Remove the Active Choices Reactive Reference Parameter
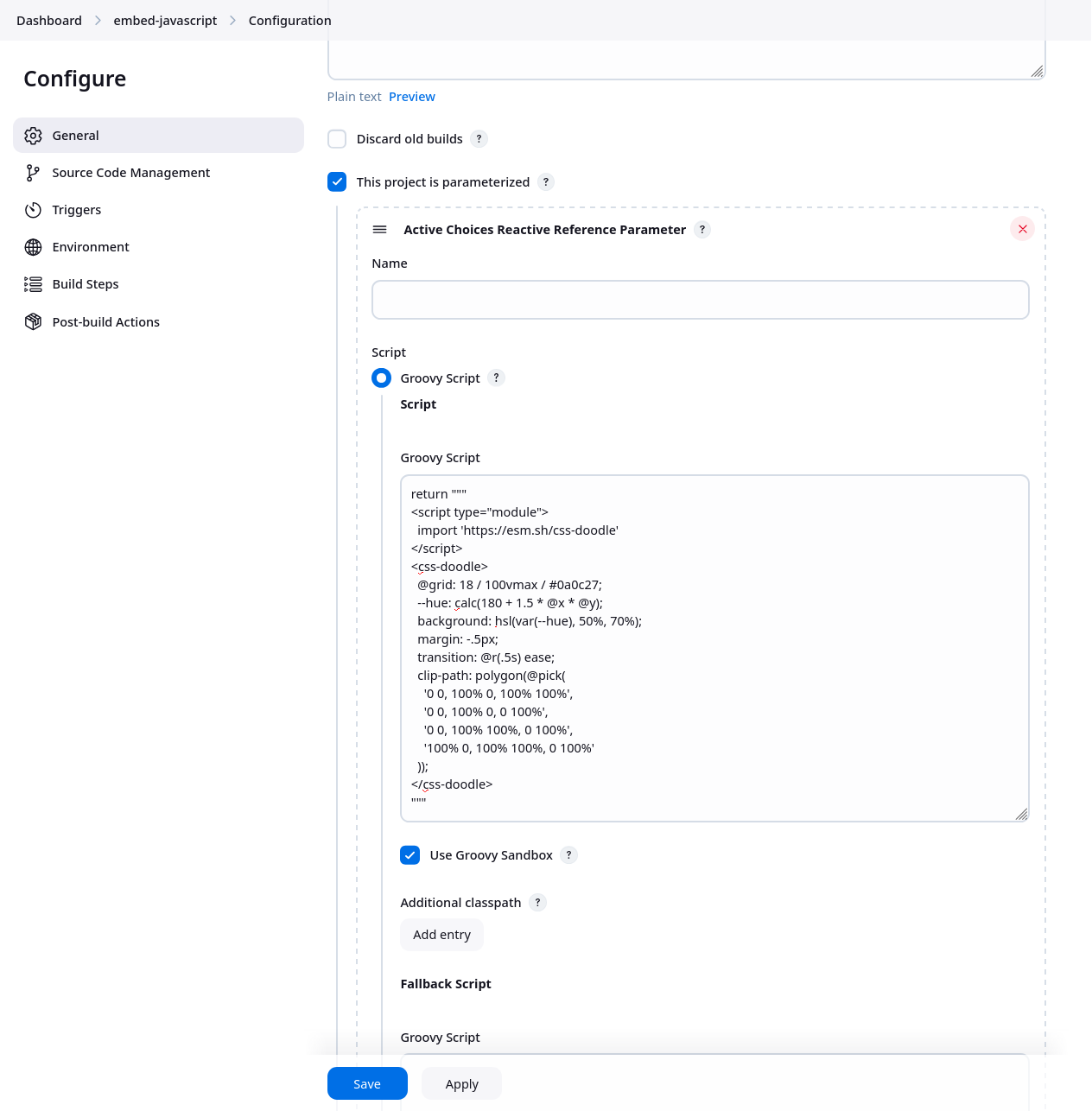 click(1022, 229)
